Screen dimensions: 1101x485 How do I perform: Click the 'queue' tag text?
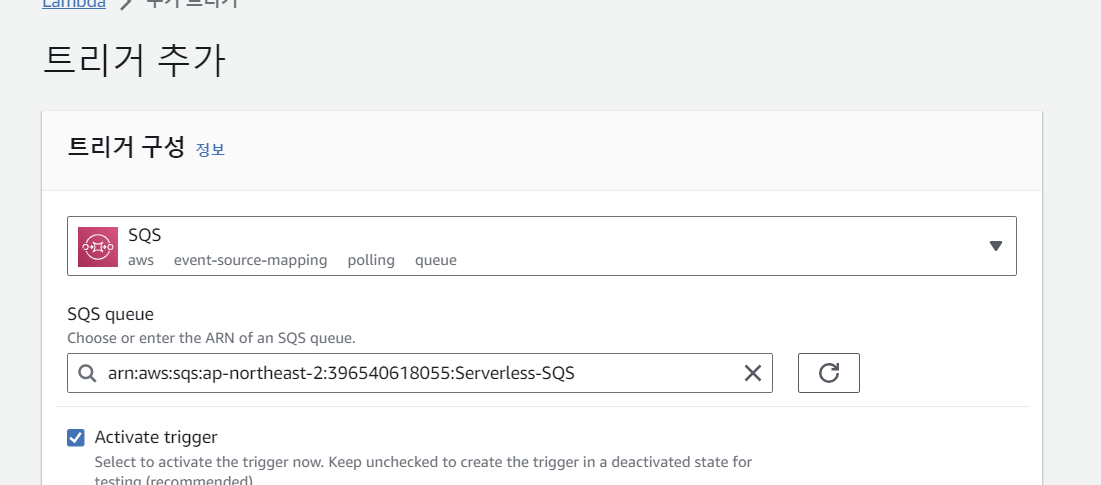[x=436, y=260]
